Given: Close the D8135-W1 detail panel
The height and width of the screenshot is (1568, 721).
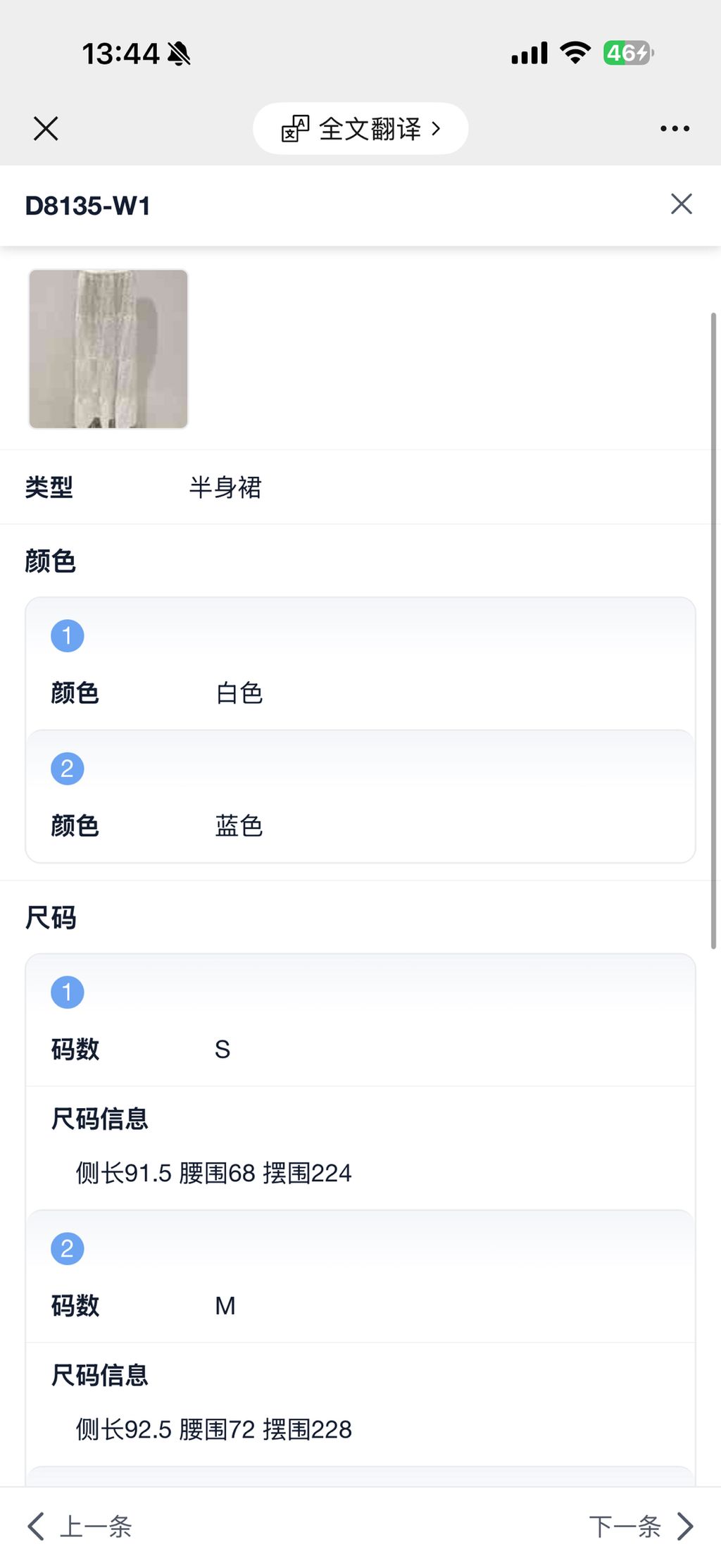Looking at the screenshot, I should [681, 204].
